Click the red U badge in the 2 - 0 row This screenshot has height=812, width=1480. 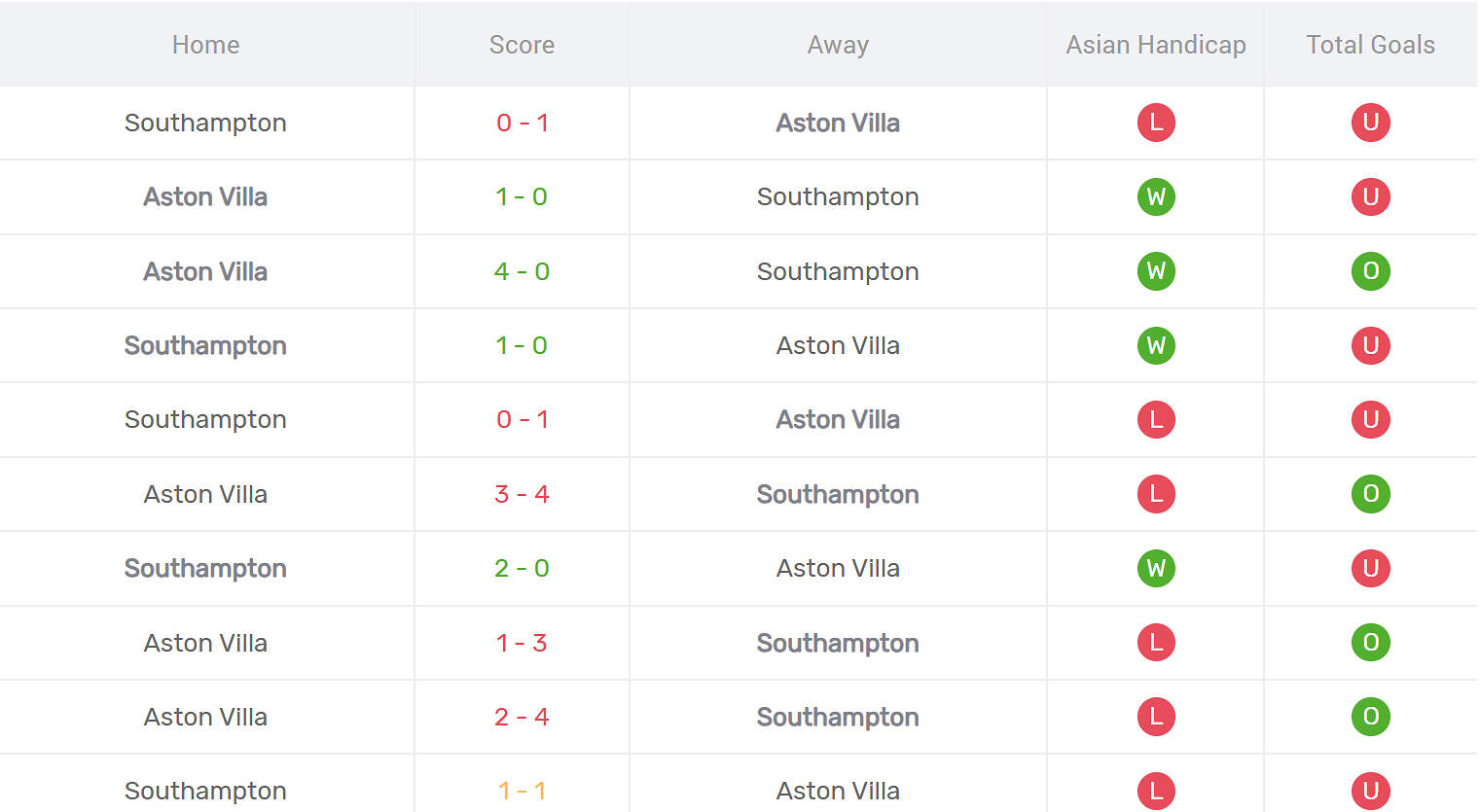pos(1370,568)
